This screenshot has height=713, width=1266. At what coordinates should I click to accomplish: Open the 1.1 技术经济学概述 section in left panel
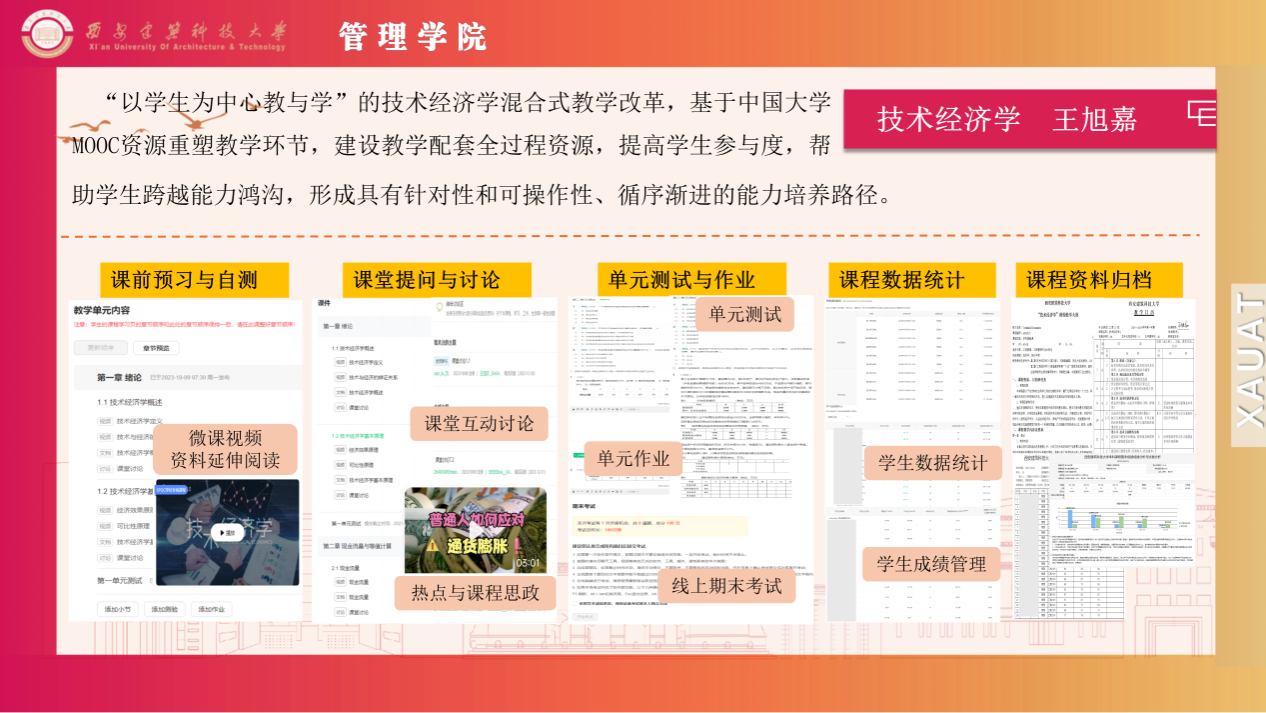[129, 402]
